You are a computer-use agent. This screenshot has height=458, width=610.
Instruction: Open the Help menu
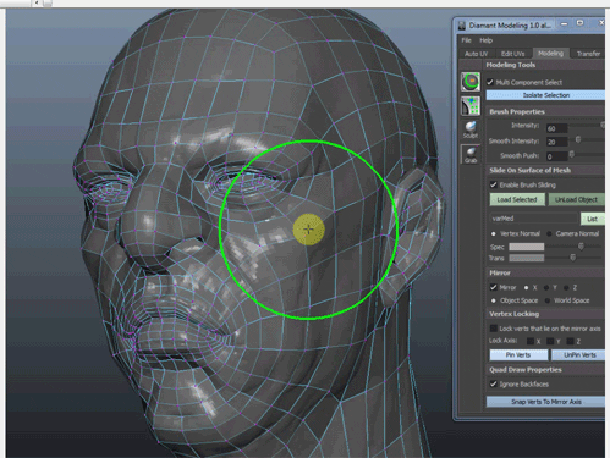[x=486, y=40]
